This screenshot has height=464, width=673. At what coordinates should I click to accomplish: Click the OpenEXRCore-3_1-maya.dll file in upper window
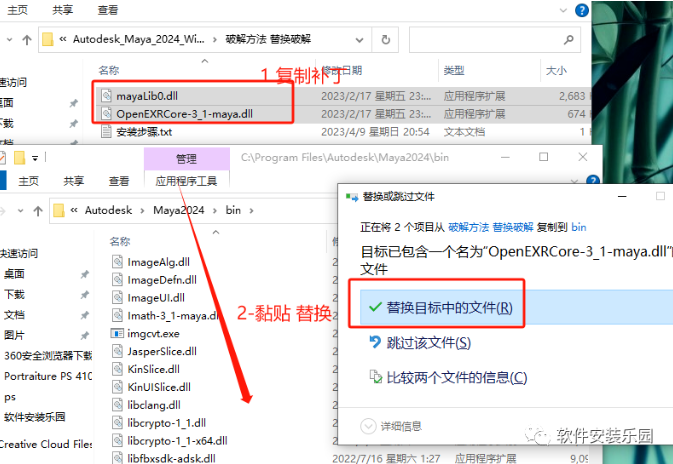tap(172, 113)
